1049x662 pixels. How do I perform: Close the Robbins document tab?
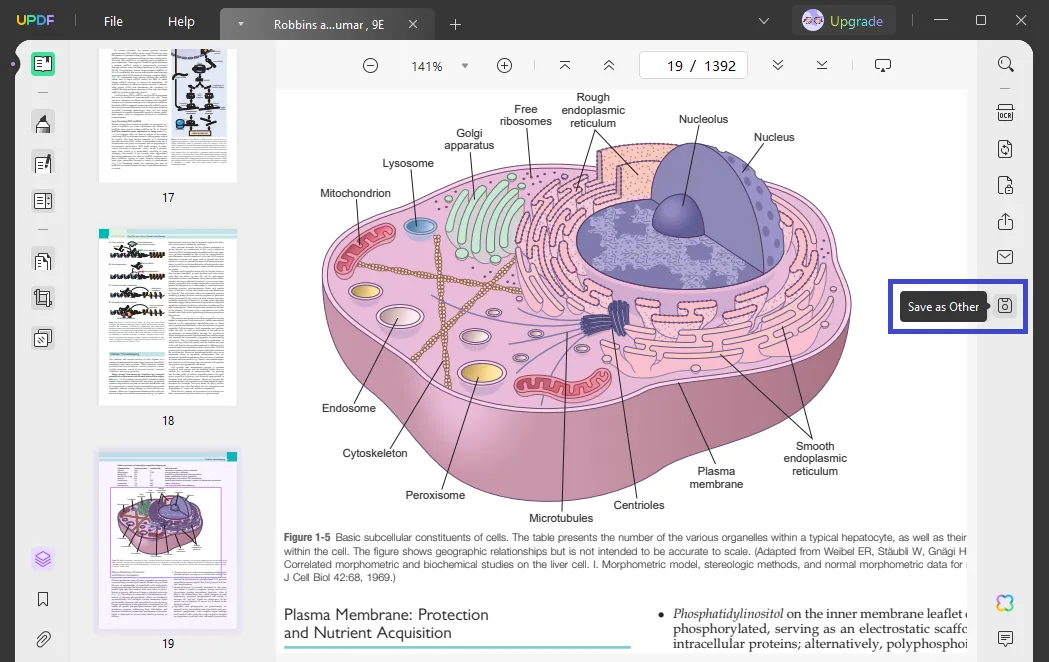pyautogui.click(x=413, y=24)
